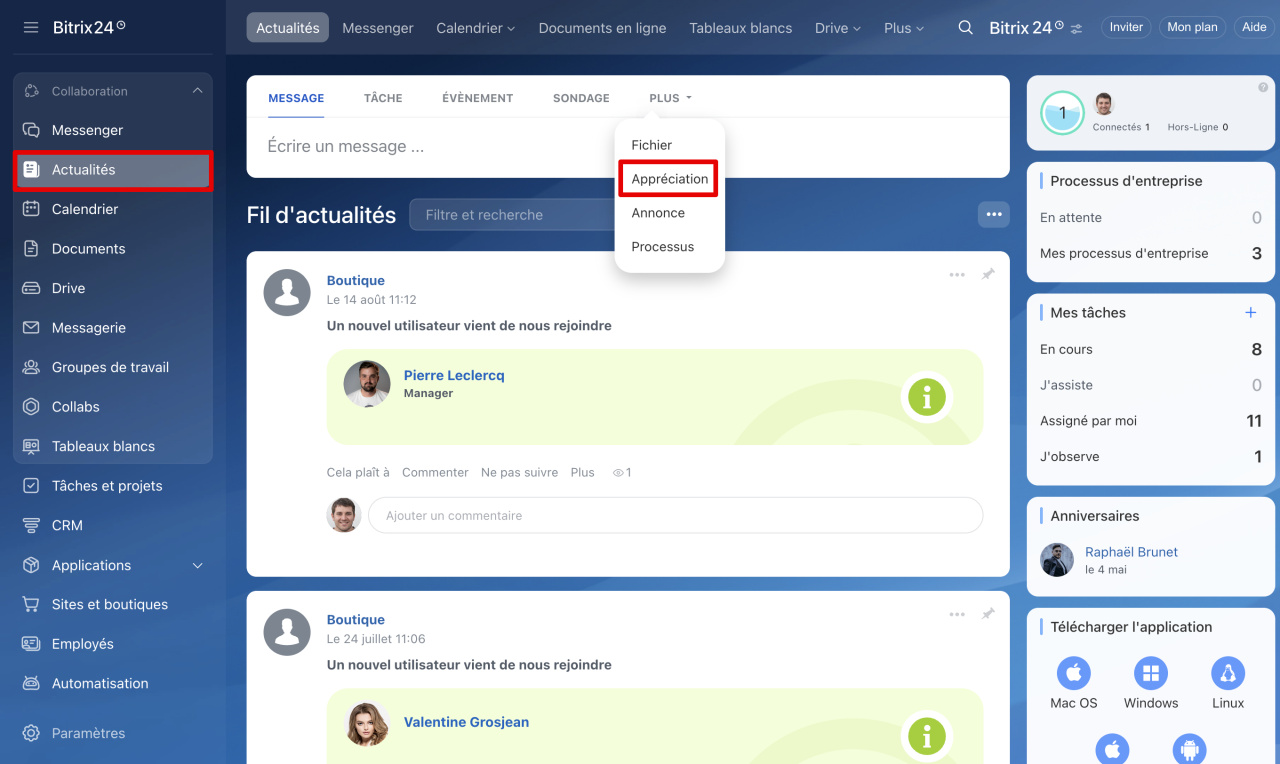Click the search magnifier icon

coord(965,28)
